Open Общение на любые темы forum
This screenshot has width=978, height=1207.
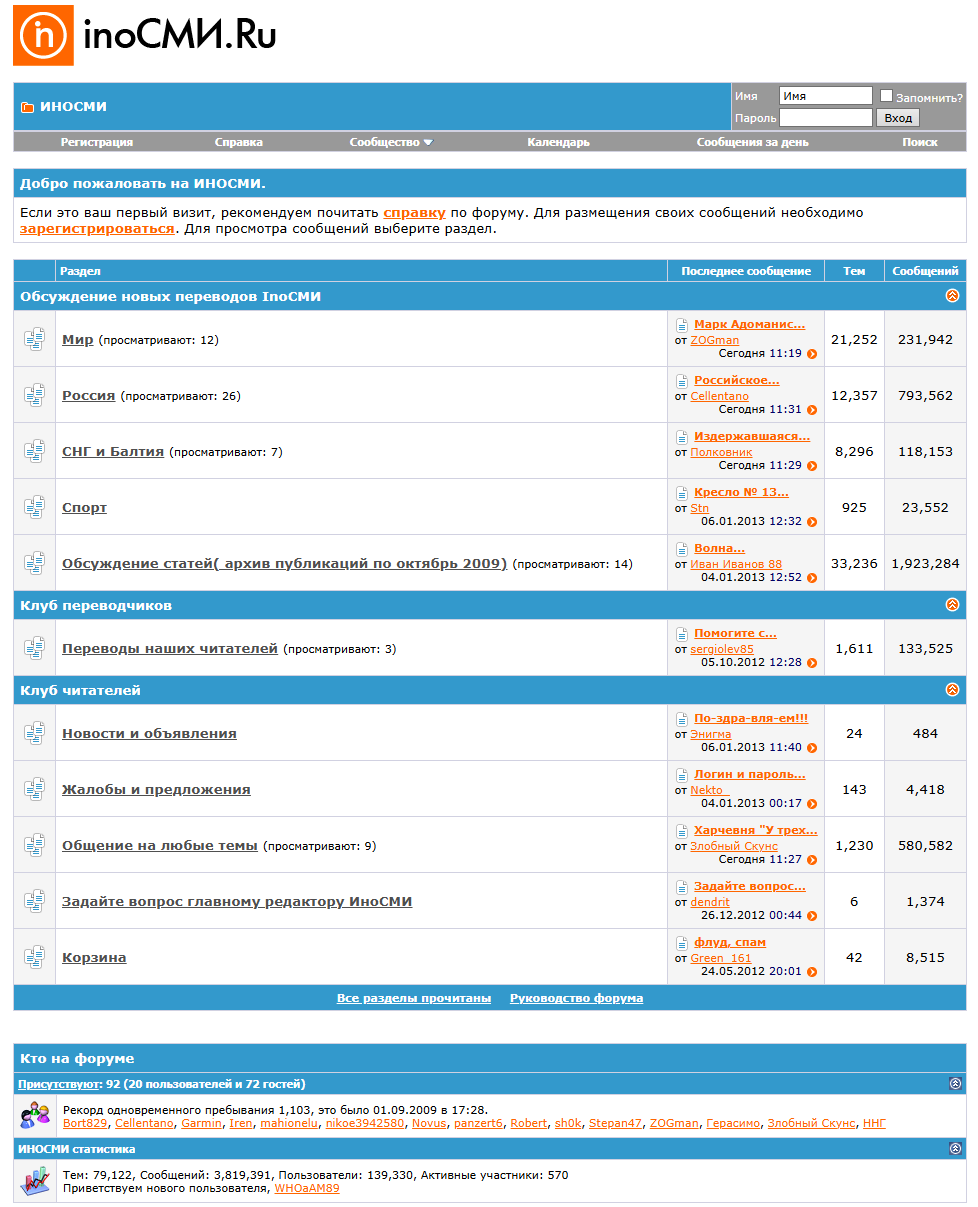tap(160, 846)
